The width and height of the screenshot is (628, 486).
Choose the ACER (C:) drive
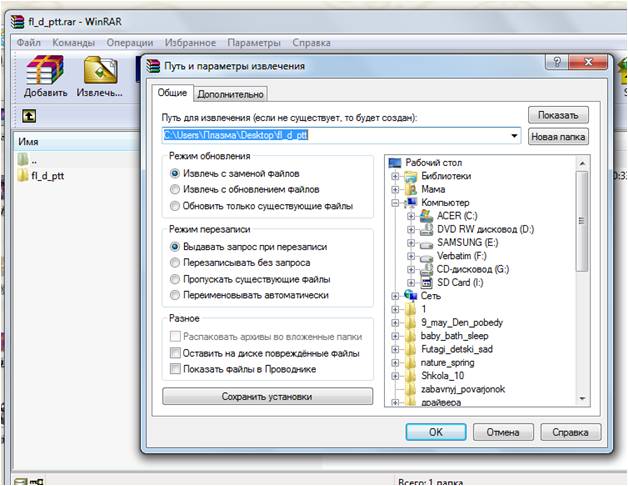click(457, 216)
